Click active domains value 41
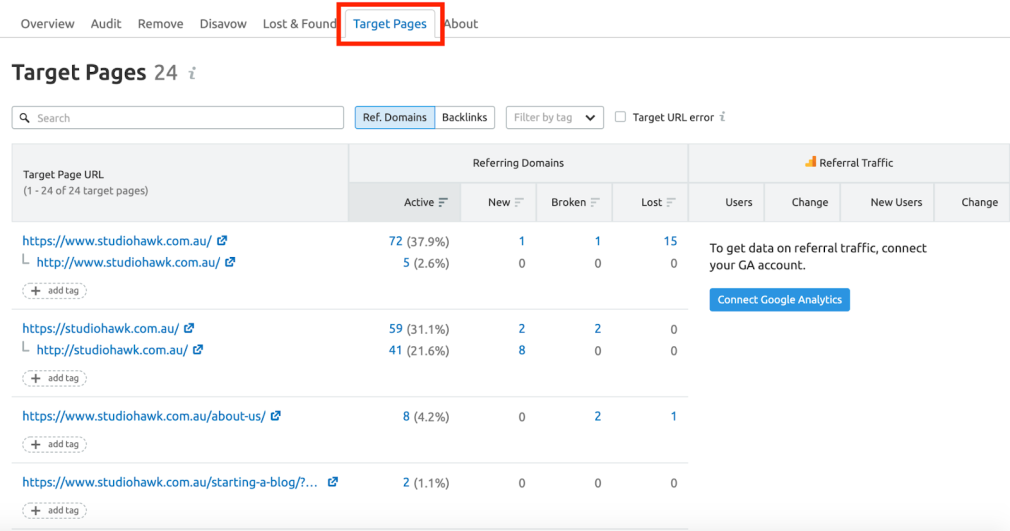 [x=395, y=351]
